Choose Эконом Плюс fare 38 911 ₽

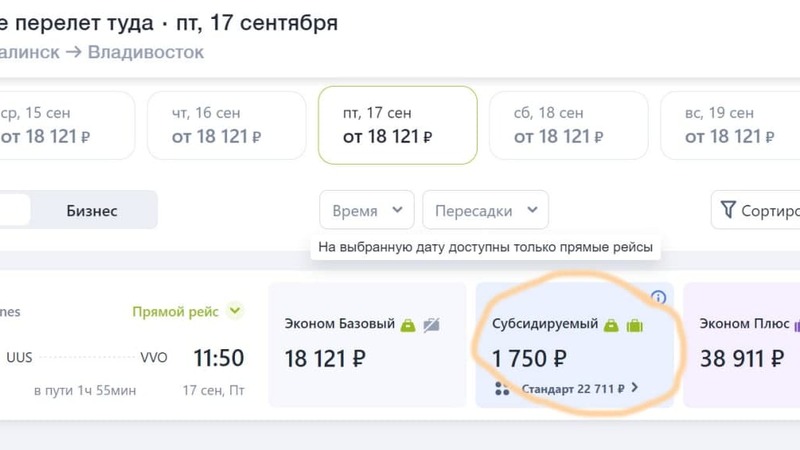coord(742,344)
